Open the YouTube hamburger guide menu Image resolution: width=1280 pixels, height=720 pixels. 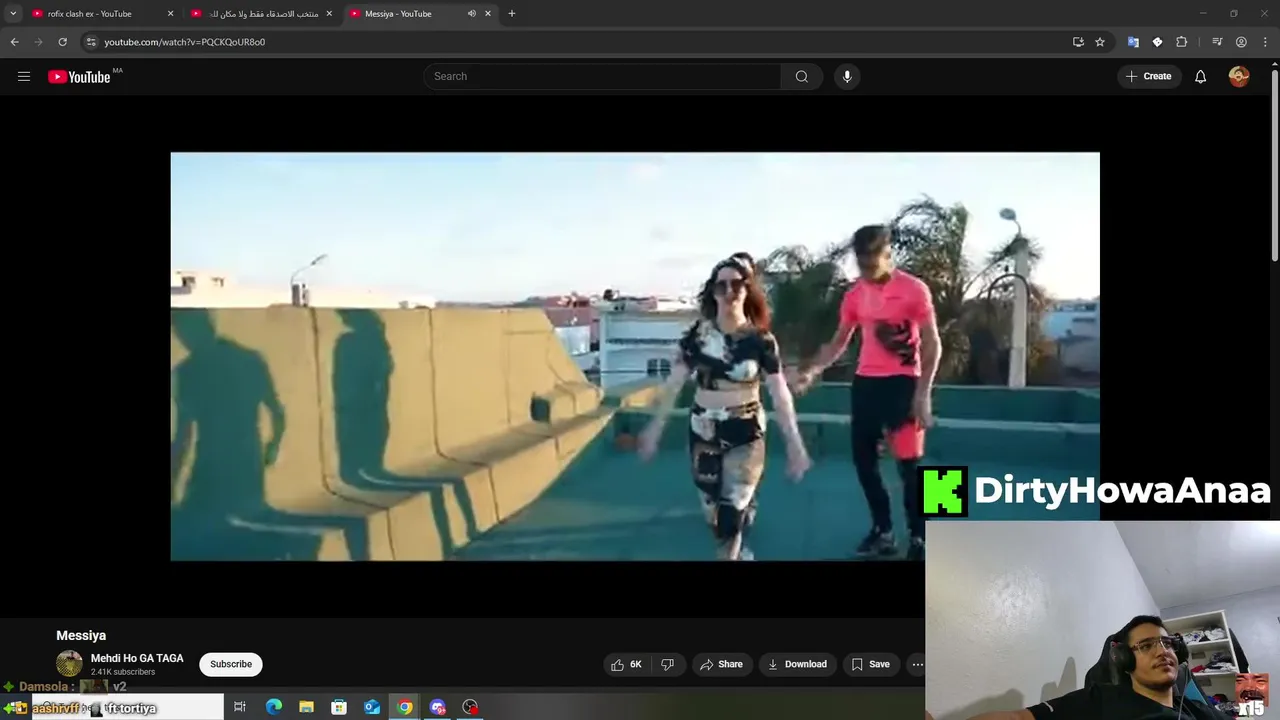coord(24,76)
